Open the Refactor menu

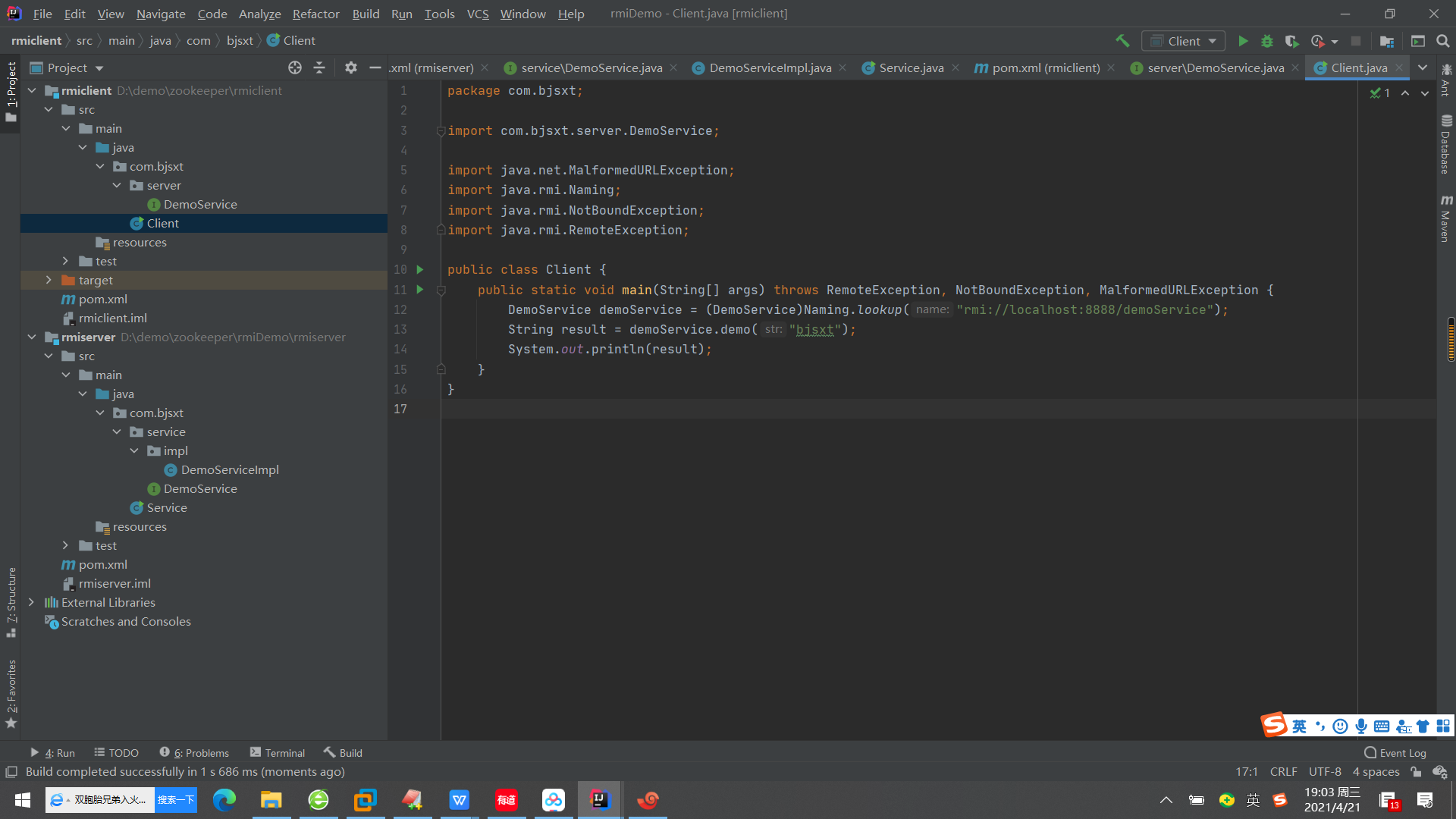click(x=315, y=14)
